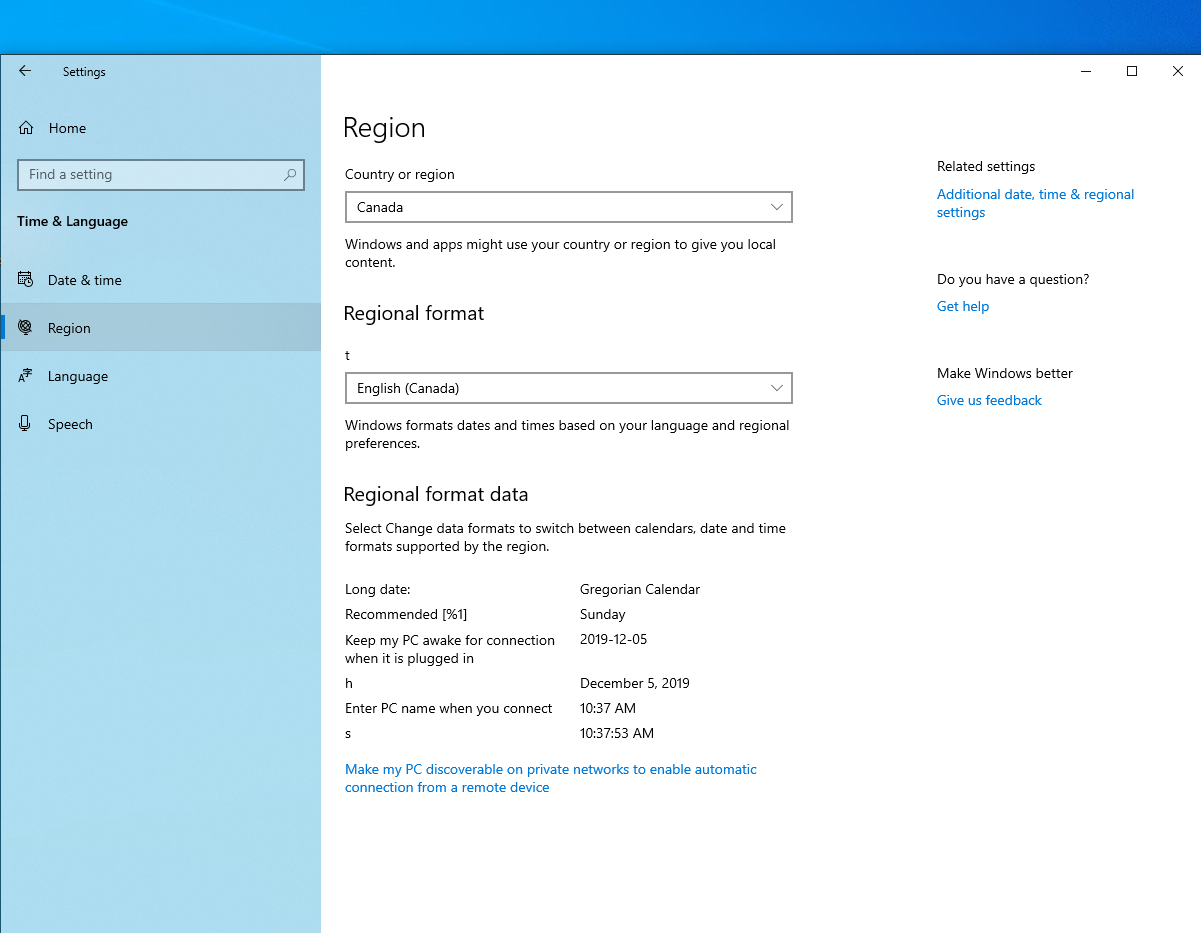This screenshot has width=1201, height=933.
Task: Go back using the arrow icon
Action: click(x=25, y=71)
